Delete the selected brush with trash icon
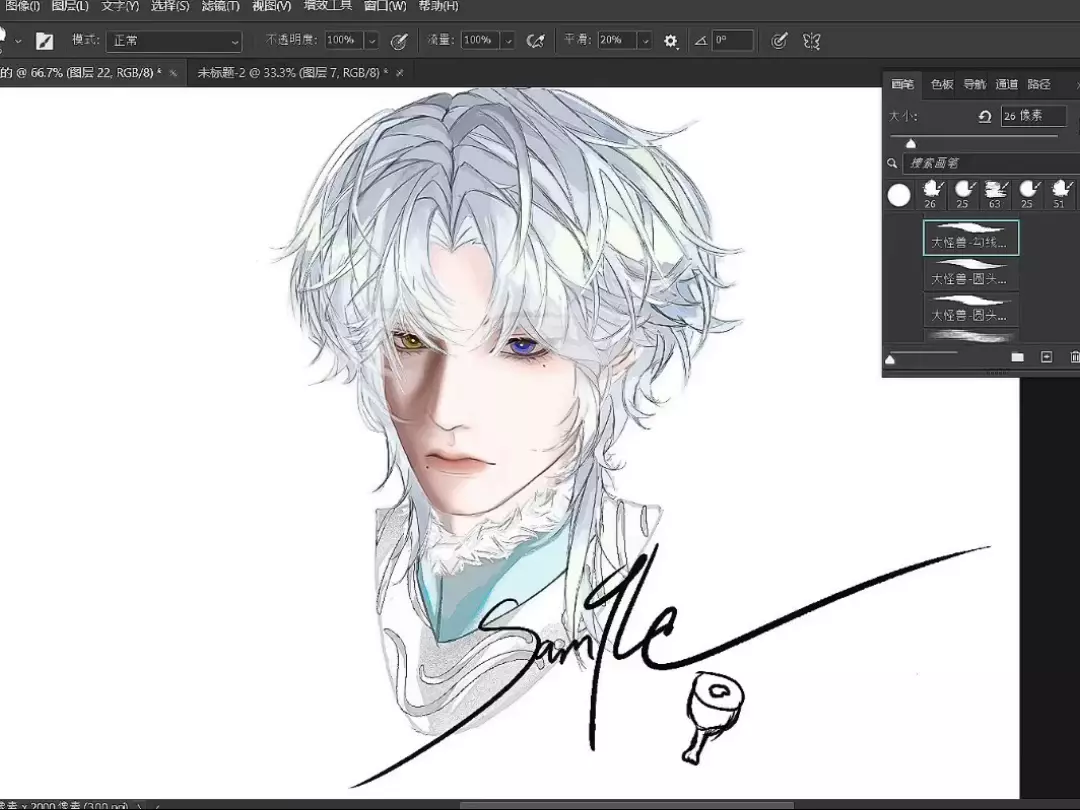Screen dimensions: 1080x810 [1074, 357]
